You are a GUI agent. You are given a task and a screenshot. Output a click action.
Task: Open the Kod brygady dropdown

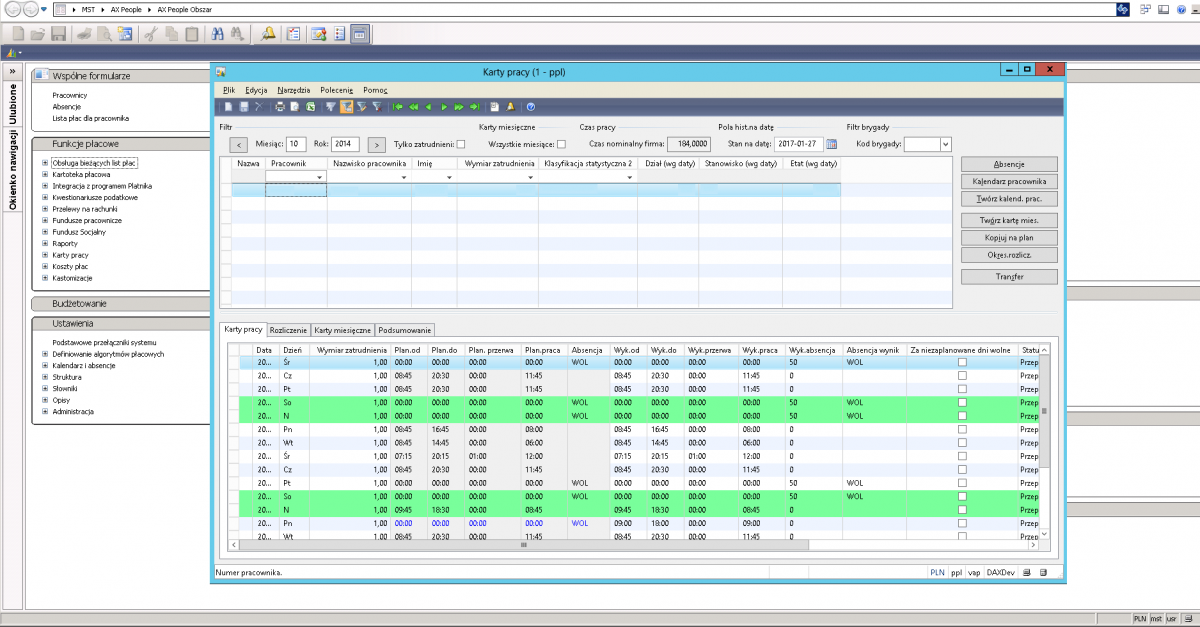tap(946, 144)
